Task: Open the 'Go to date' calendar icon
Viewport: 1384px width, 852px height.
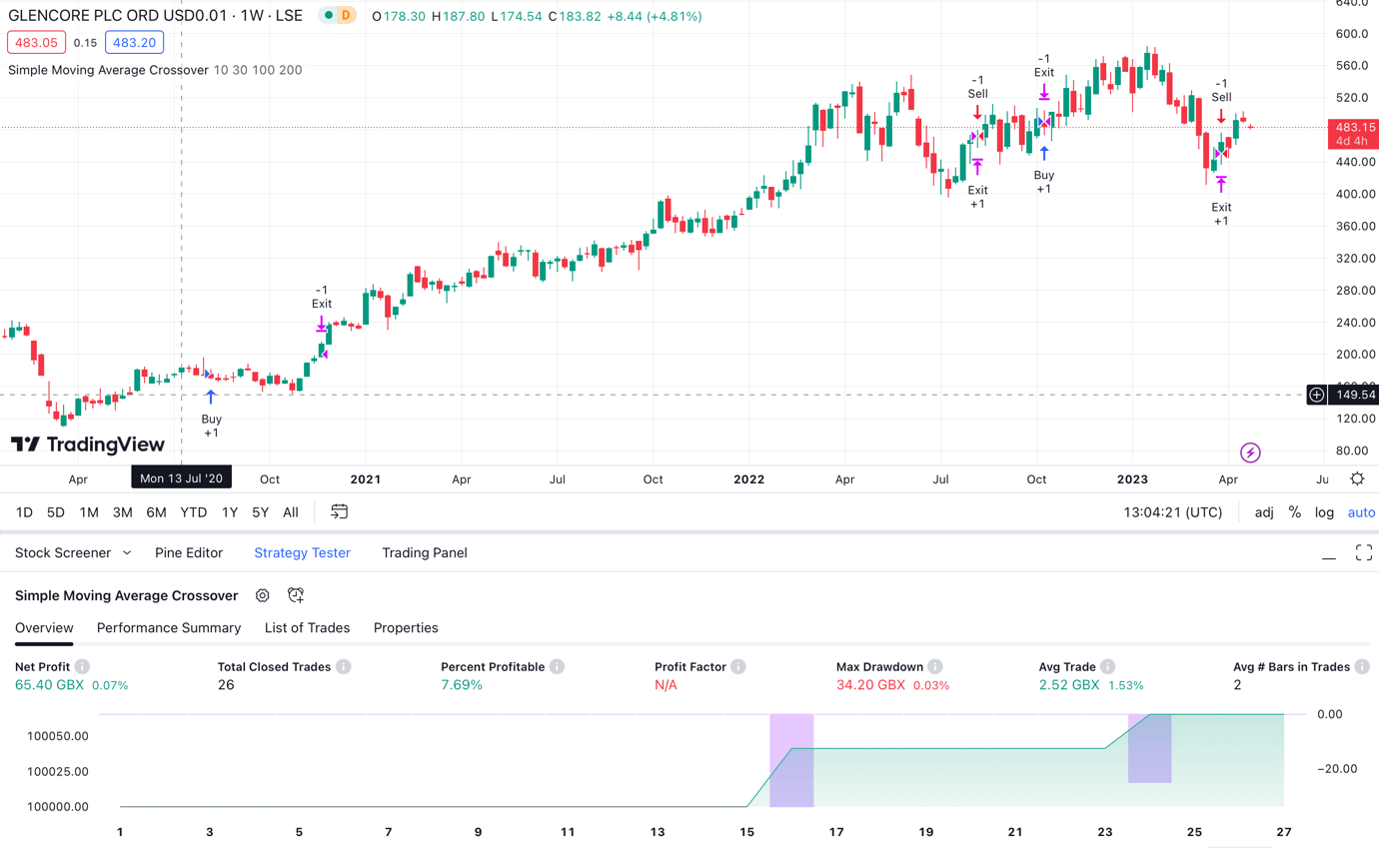Action: 338,510
